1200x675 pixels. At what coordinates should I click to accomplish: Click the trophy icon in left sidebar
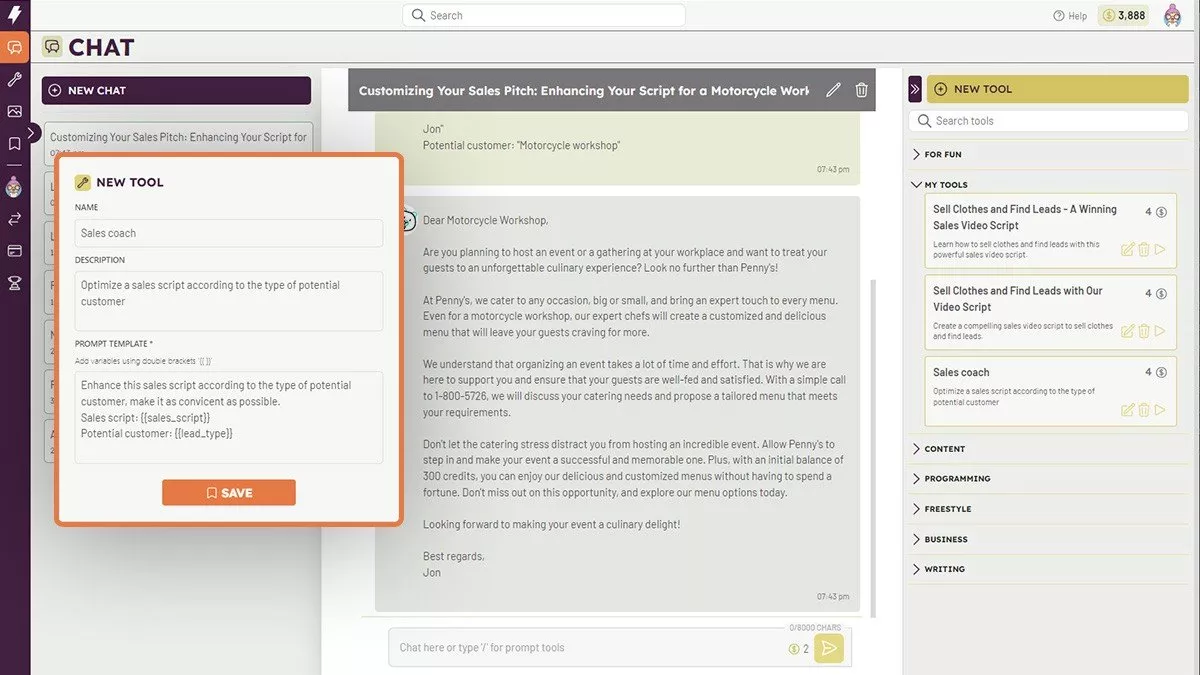point(15,283)
